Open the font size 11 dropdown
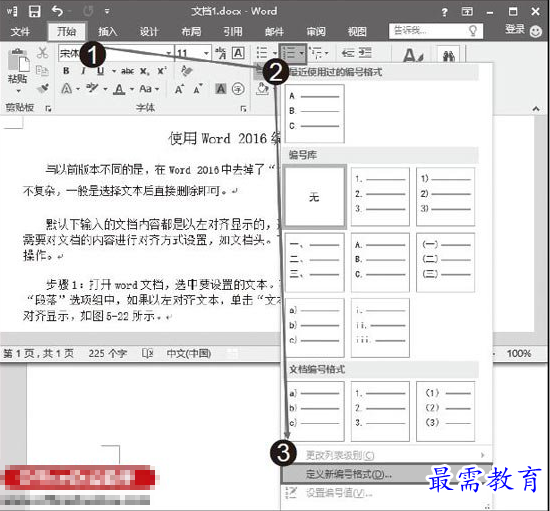Image resolution: width=550 pixels, height=511 pixels. tap(206, 53)
